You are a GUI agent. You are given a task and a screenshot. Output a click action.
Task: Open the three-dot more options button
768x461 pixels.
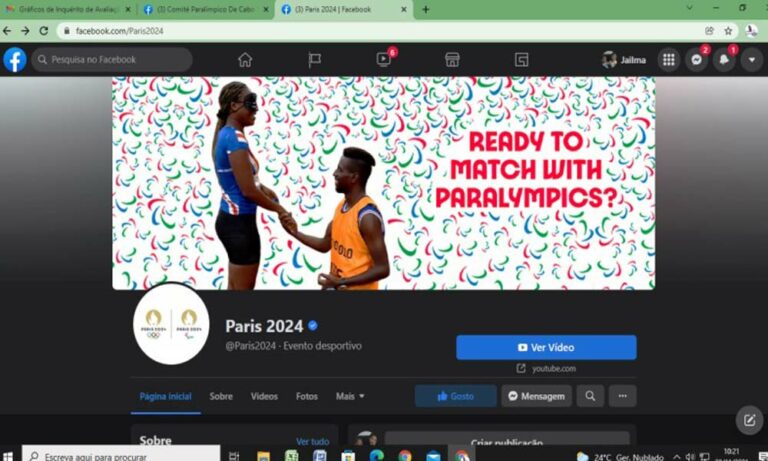pyautogui.click(x=623, y=396)
